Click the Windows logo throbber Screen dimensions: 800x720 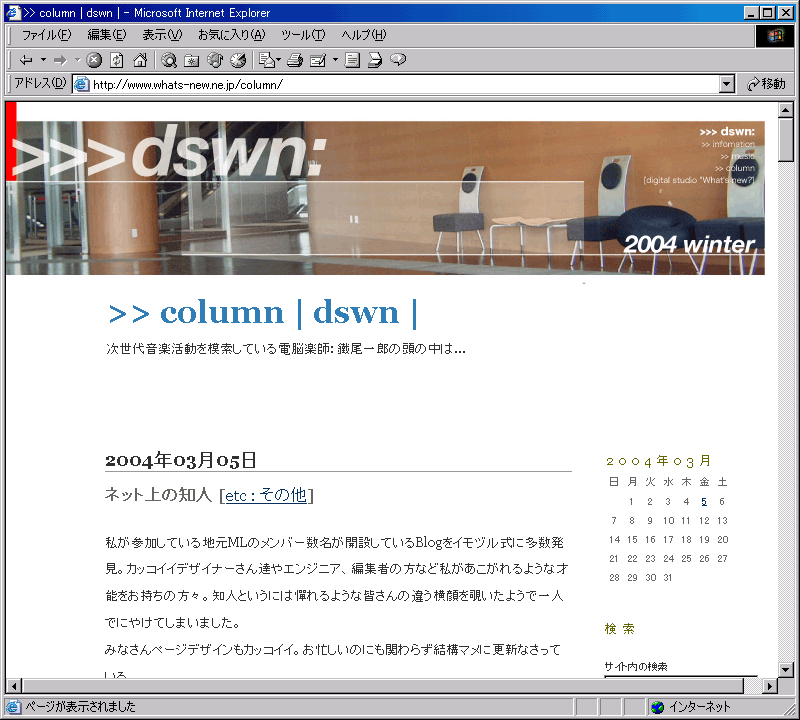coord(774,35)
